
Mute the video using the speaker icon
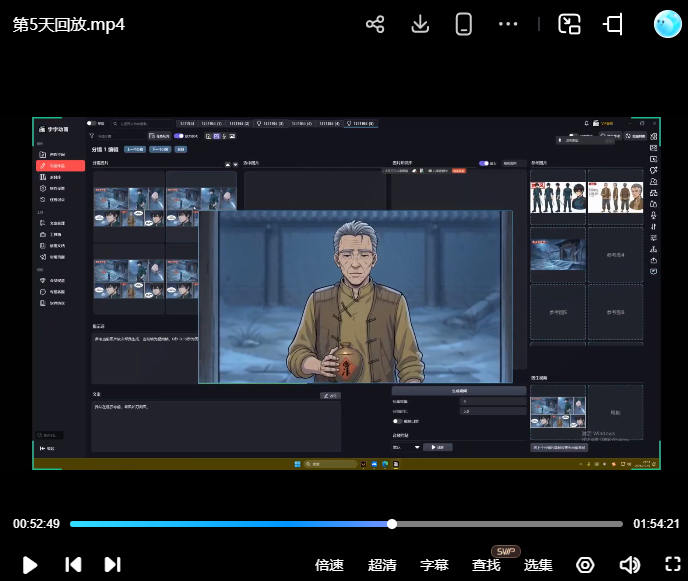click(x=629, y=565)
